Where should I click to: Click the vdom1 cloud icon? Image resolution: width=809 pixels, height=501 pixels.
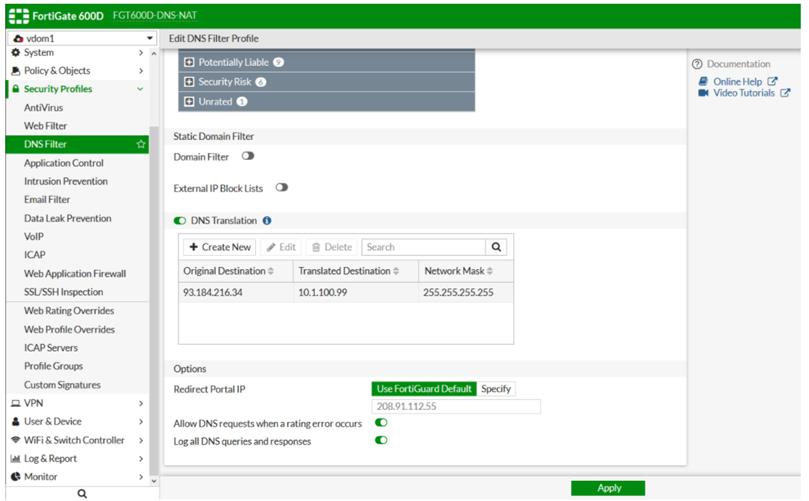click(x=18, y=39)
